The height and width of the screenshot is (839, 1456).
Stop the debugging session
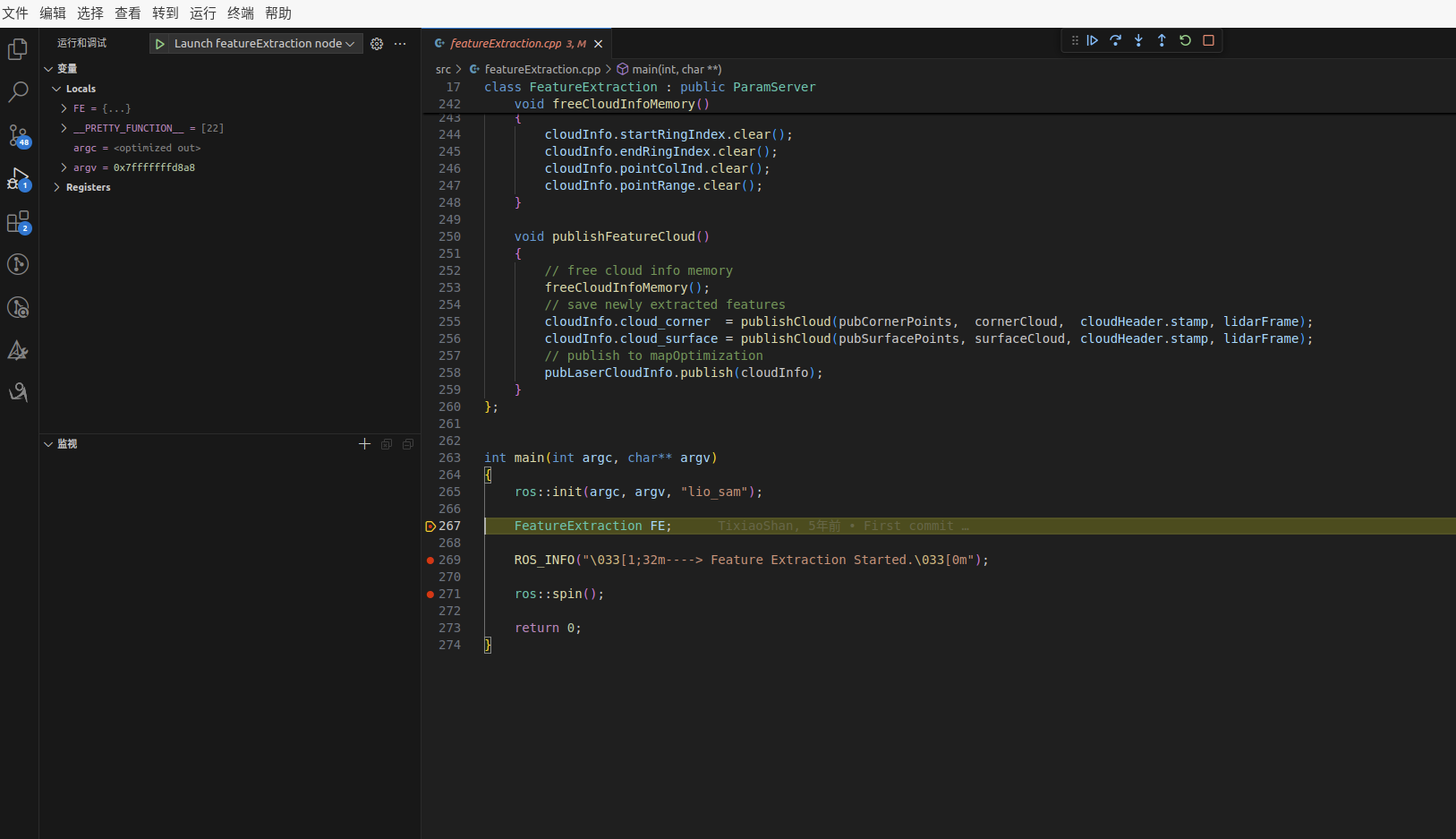(x=1208, y=40)
